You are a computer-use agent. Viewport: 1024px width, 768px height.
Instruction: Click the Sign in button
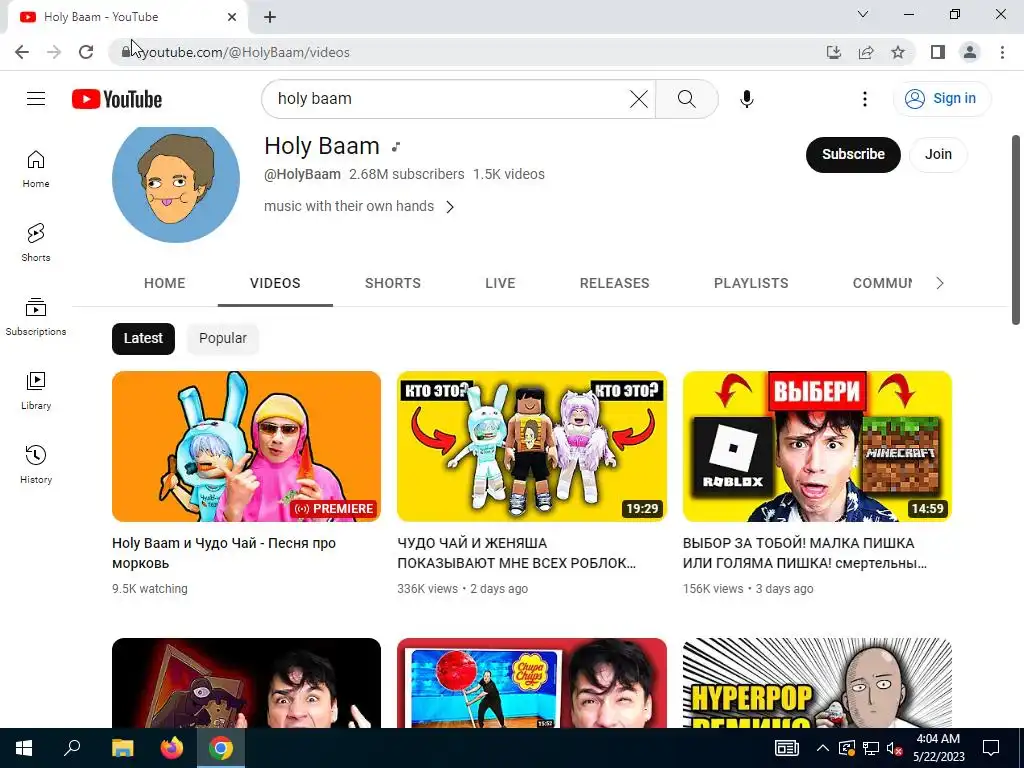click(942, 99)
